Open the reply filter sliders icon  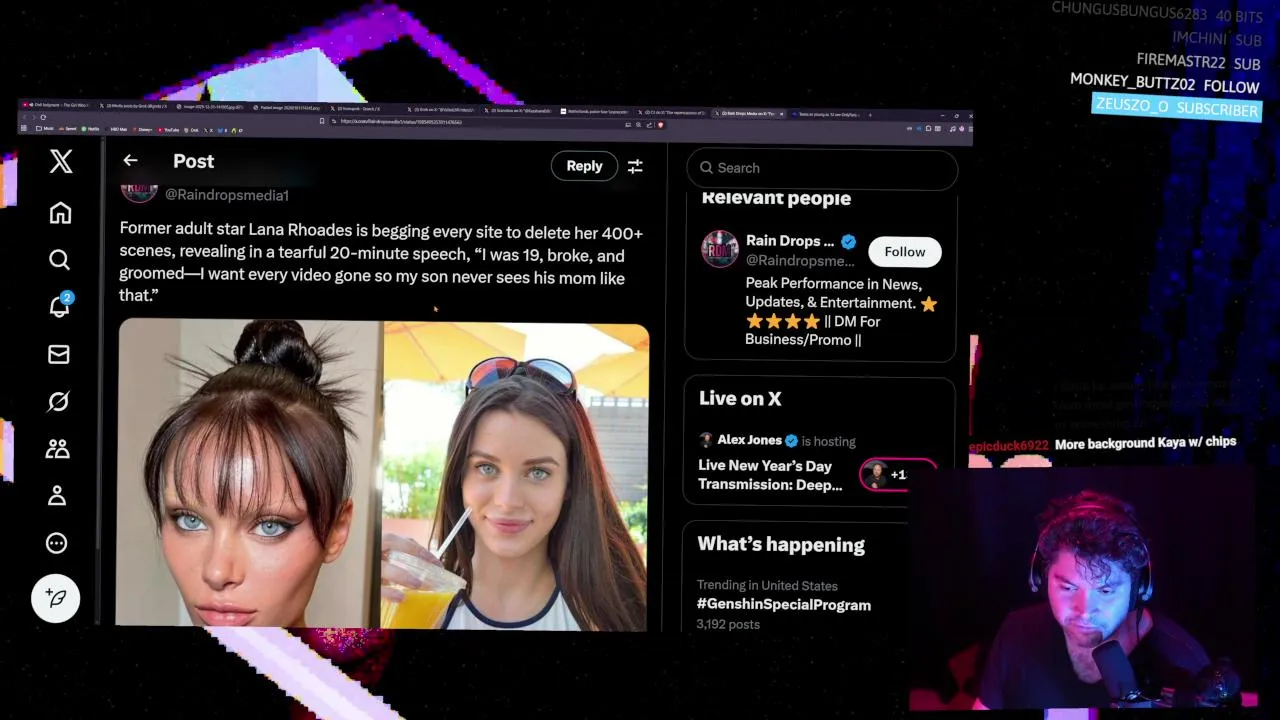[x=635, y=167]
